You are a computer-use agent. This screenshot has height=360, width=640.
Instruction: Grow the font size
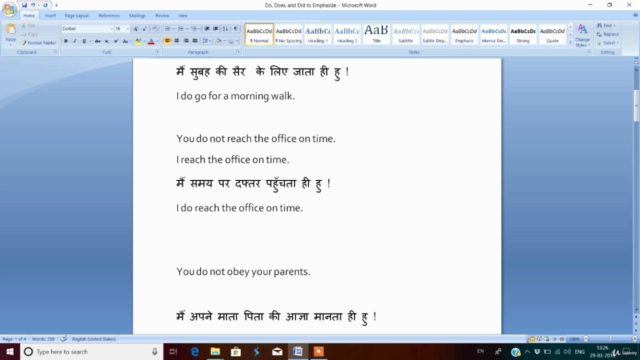(136, 29)
